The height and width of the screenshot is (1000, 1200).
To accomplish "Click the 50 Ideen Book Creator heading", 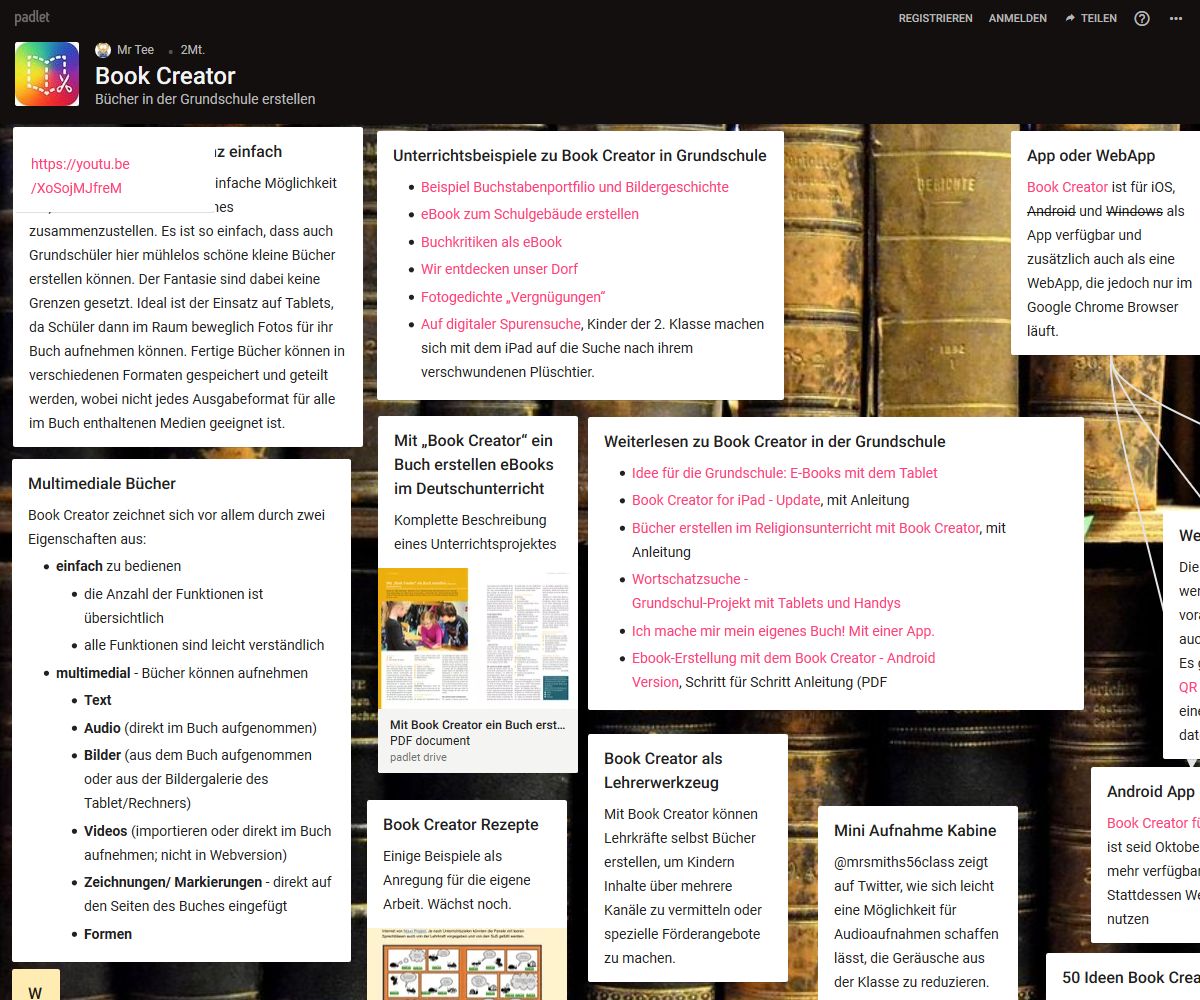I will [x=1131, y=978].
